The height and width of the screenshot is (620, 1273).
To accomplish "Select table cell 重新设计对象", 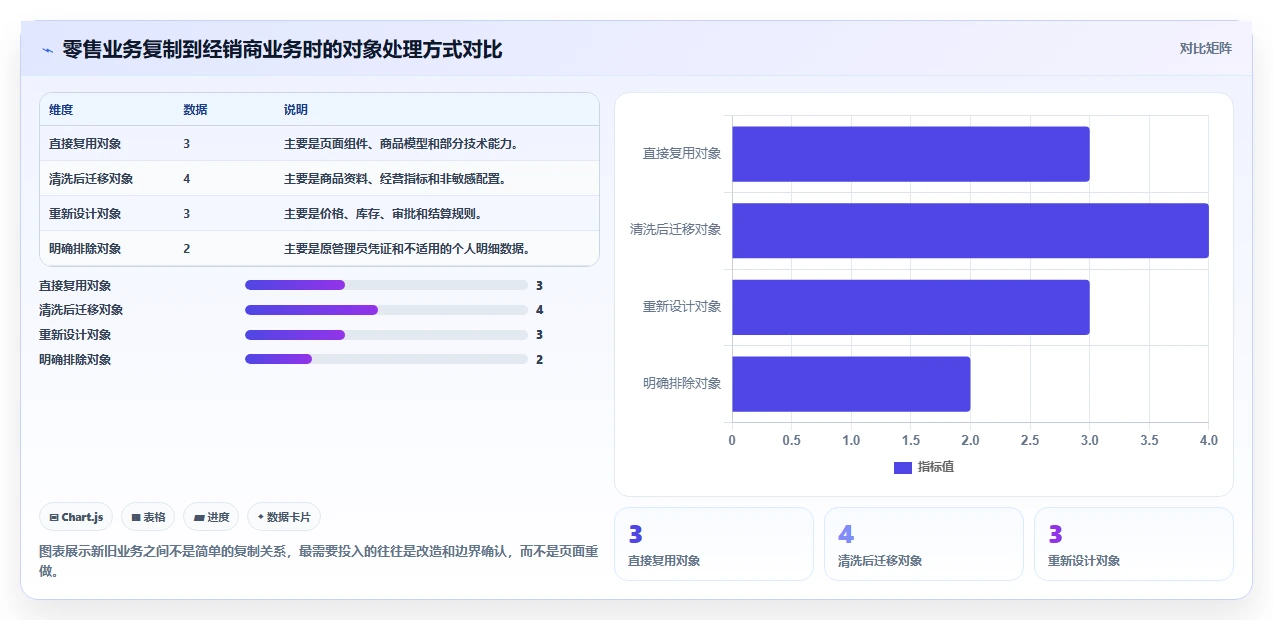I will [x=85, y=214].
